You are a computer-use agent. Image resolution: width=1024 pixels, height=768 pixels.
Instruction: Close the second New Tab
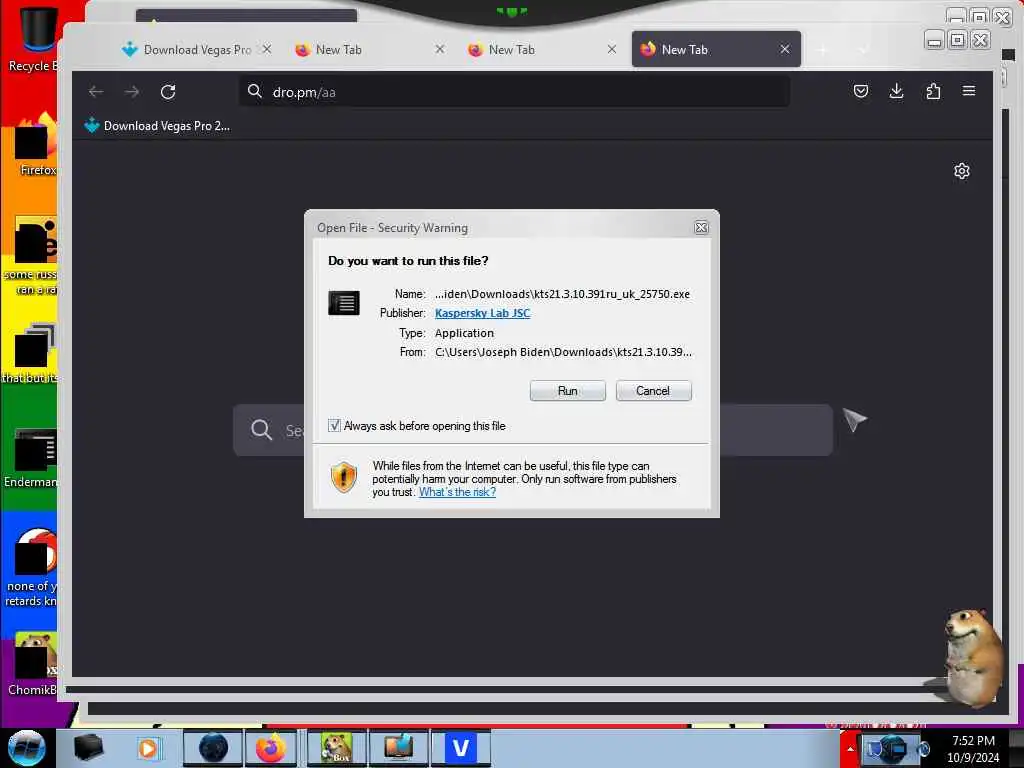(611, 49)
